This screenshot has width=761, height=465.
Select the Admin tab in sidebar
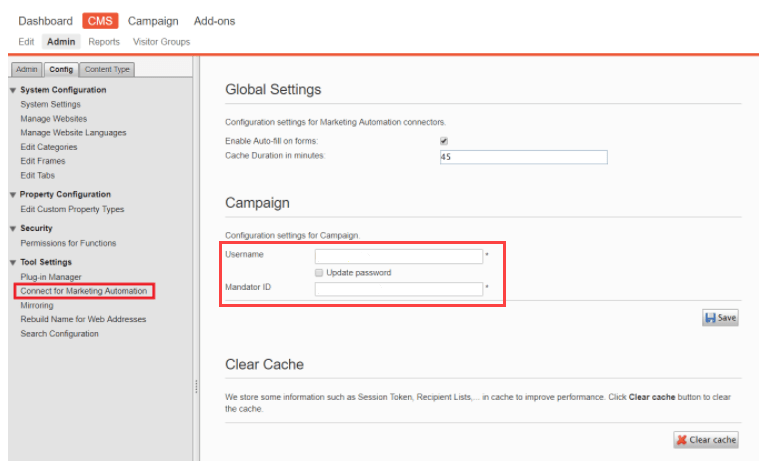(x=27, y=69)
